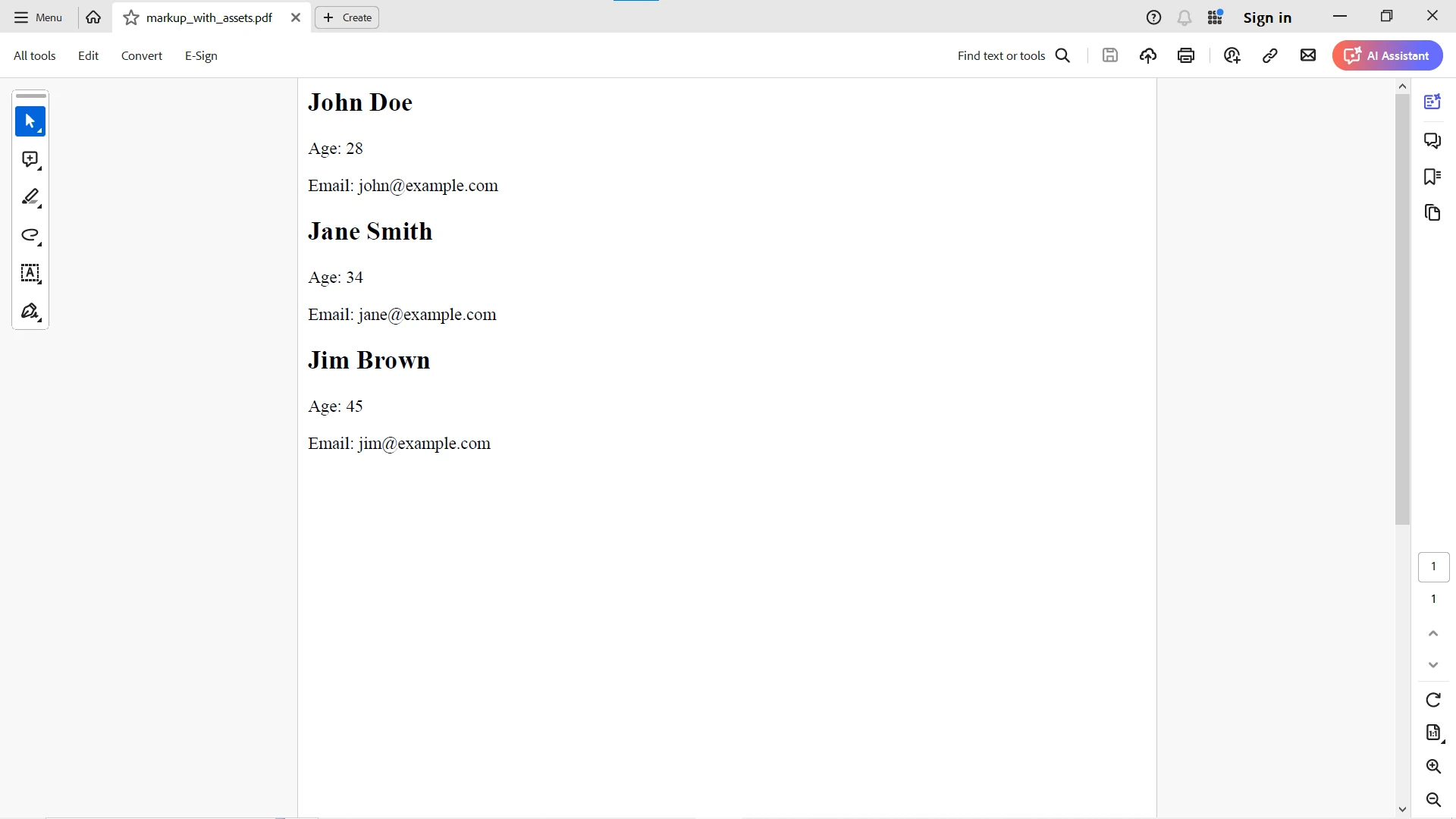Image resolution: width=1456 pixels, height=819 pixels.
Task: Scroll down using the right scrollbar
Action: (1435, 665)
